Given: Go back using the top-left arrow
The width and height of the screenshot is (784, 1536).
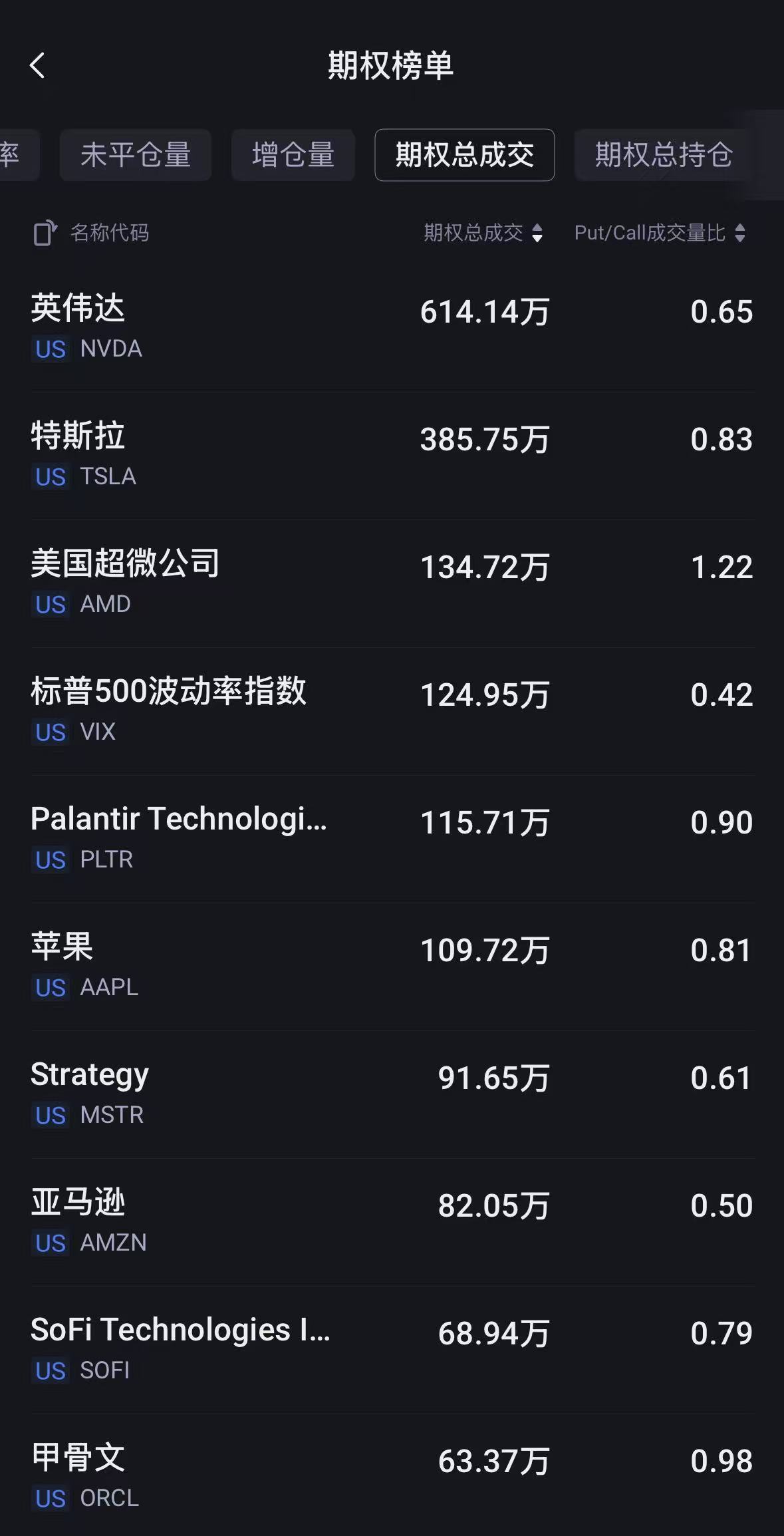Looking at the screenshot, I should [38, 65].
